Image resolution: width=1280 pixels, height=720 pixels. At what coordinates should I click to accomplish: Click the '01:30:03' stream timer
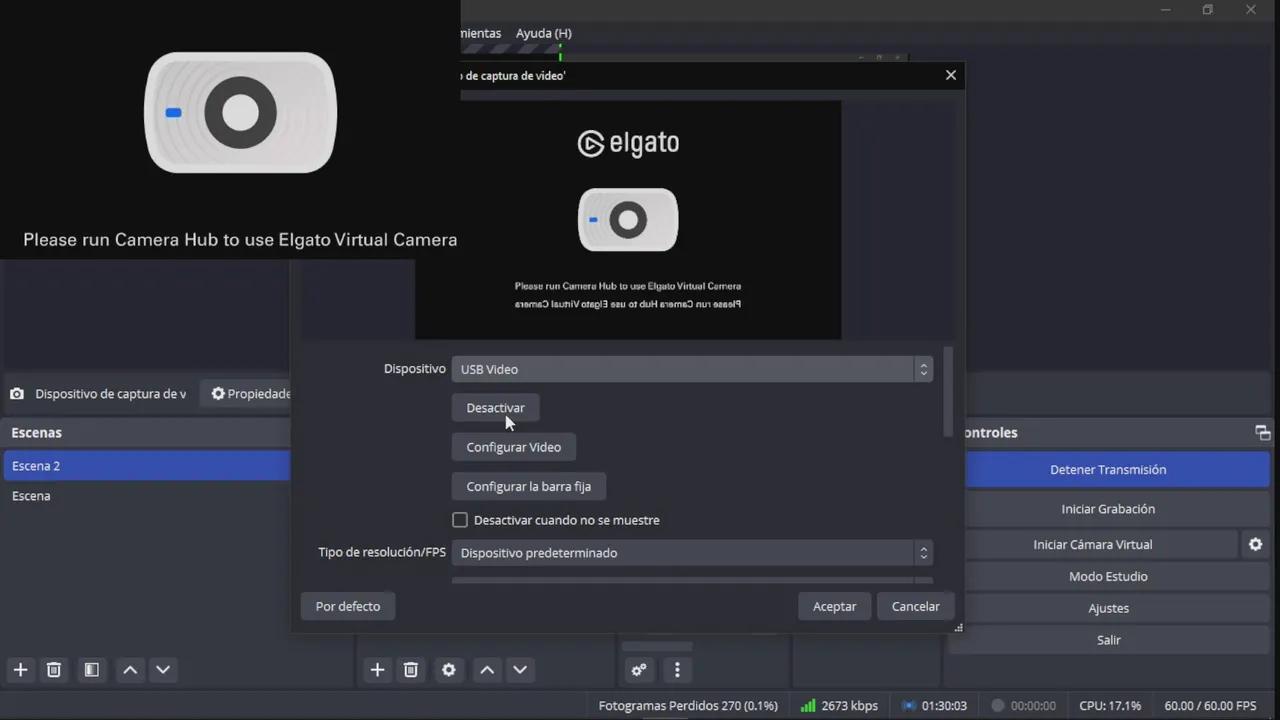944,706
